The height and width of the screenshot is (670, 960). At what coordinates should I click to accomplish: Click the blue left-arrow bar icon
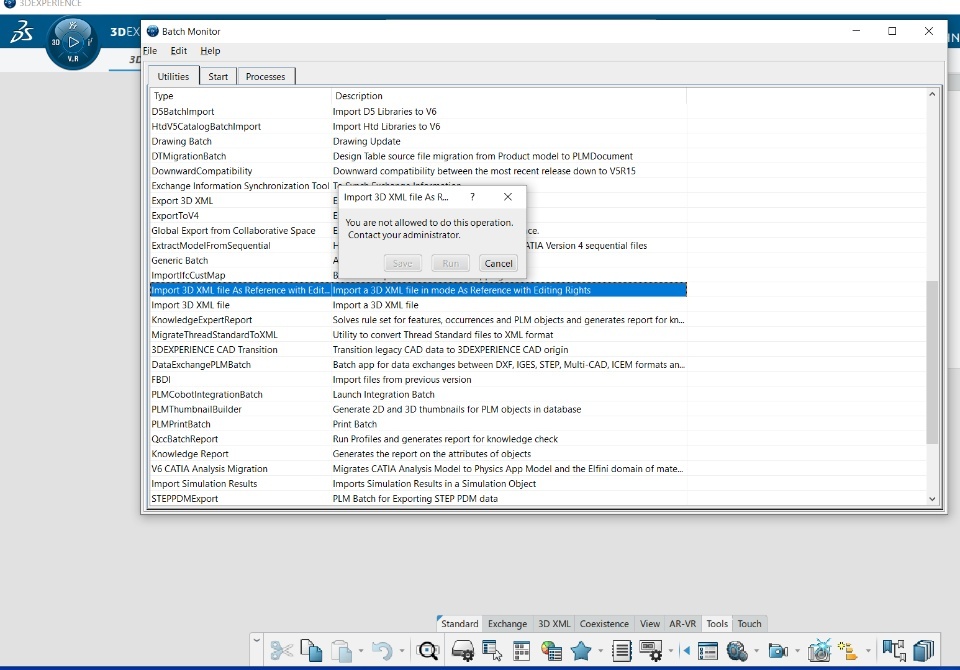tap(685, 650)
